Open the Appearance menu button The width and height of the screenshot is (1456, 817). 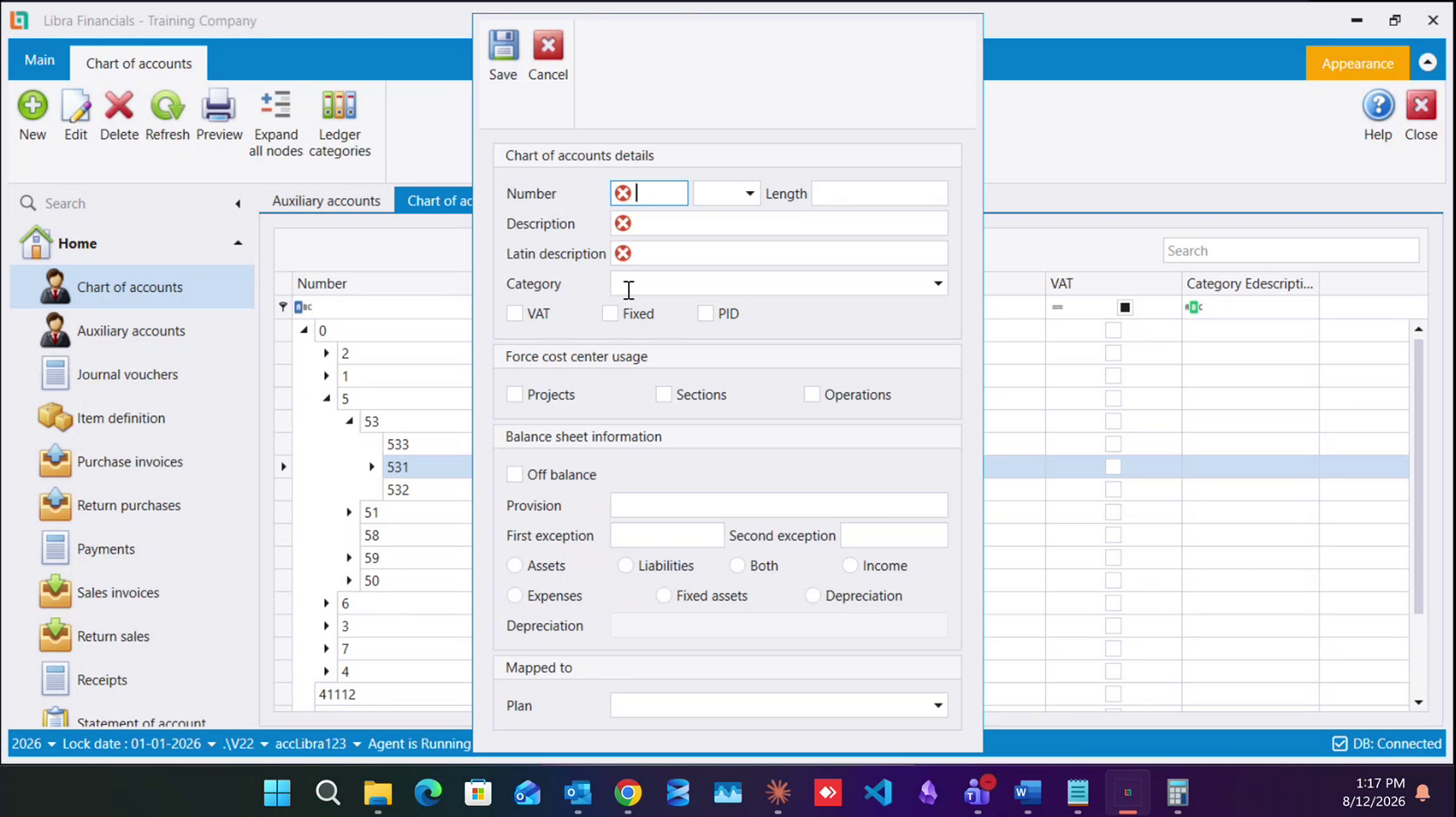1357,63
